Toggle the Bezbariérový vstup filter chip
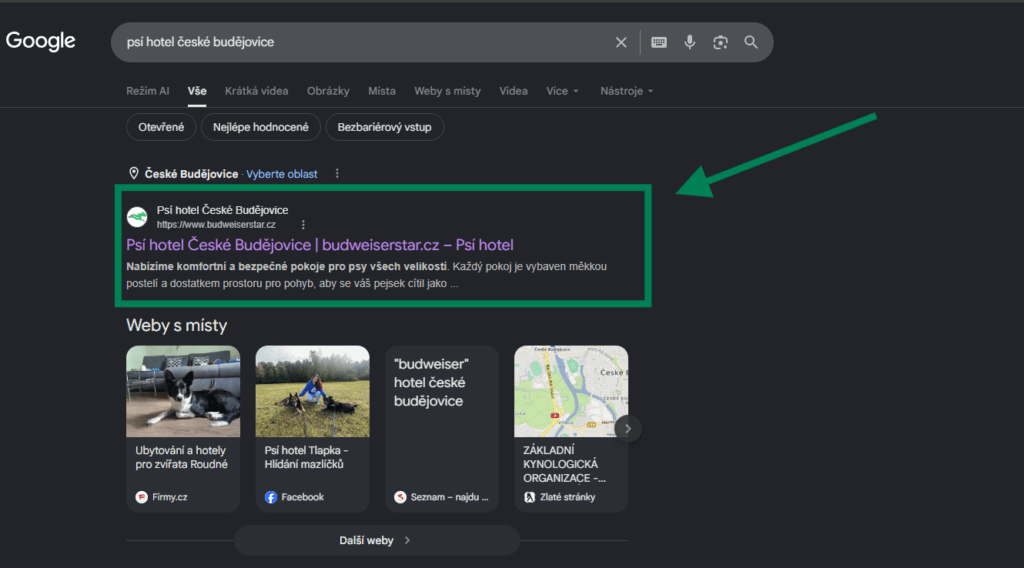Screen dimensions: 1024x568 [384, 127]
